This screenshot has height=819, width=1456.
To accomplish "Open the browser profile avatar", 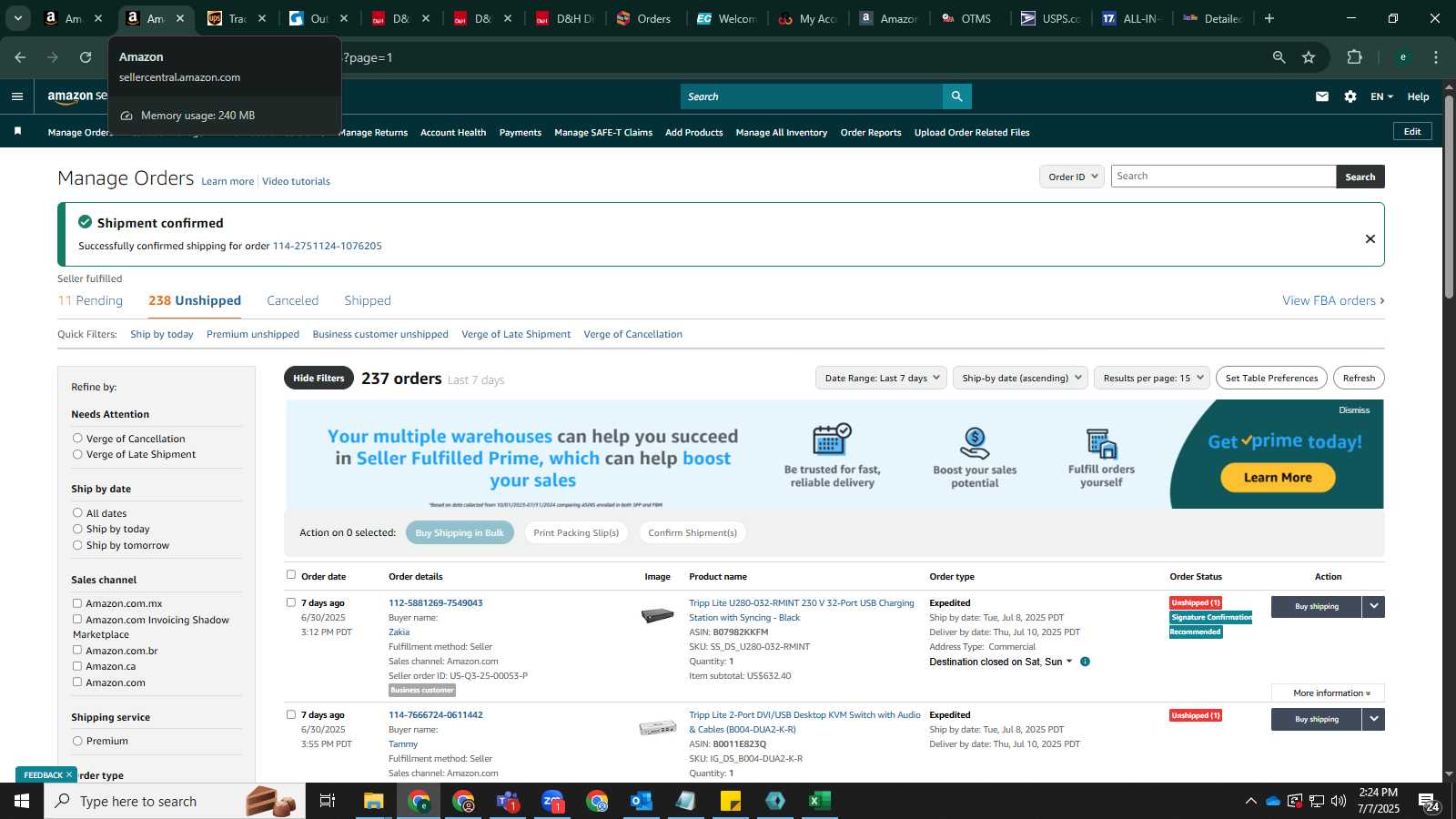I will click(1403, 57).
